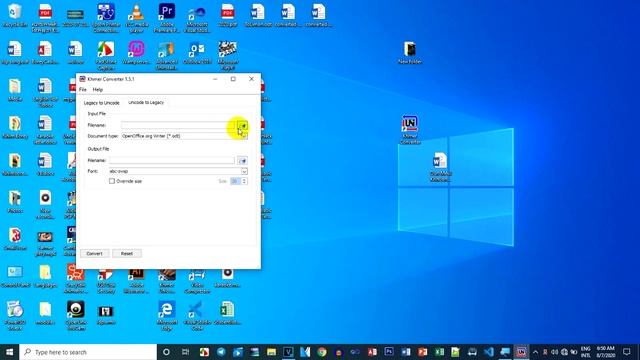Open FastStone Capture desktop shortcut
The width and height of the screenshot is (640, 360).
pos(106,56)
